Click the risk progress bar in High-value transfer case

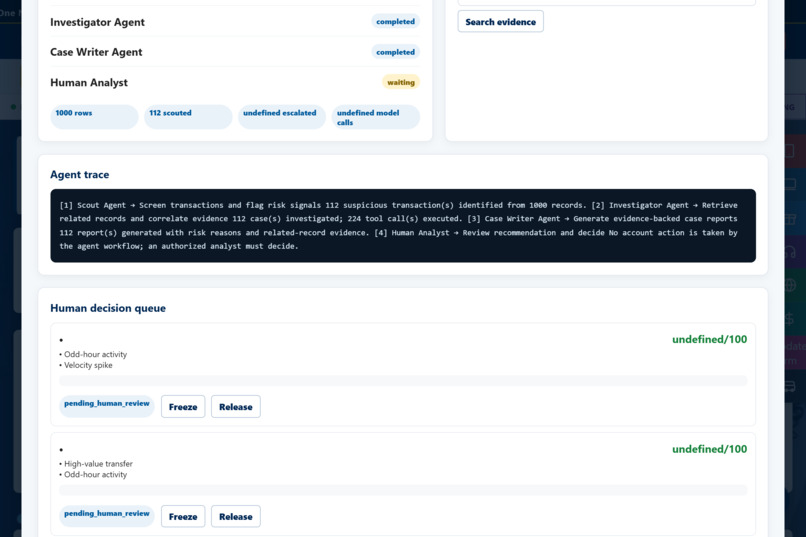[x=403, y=490]
